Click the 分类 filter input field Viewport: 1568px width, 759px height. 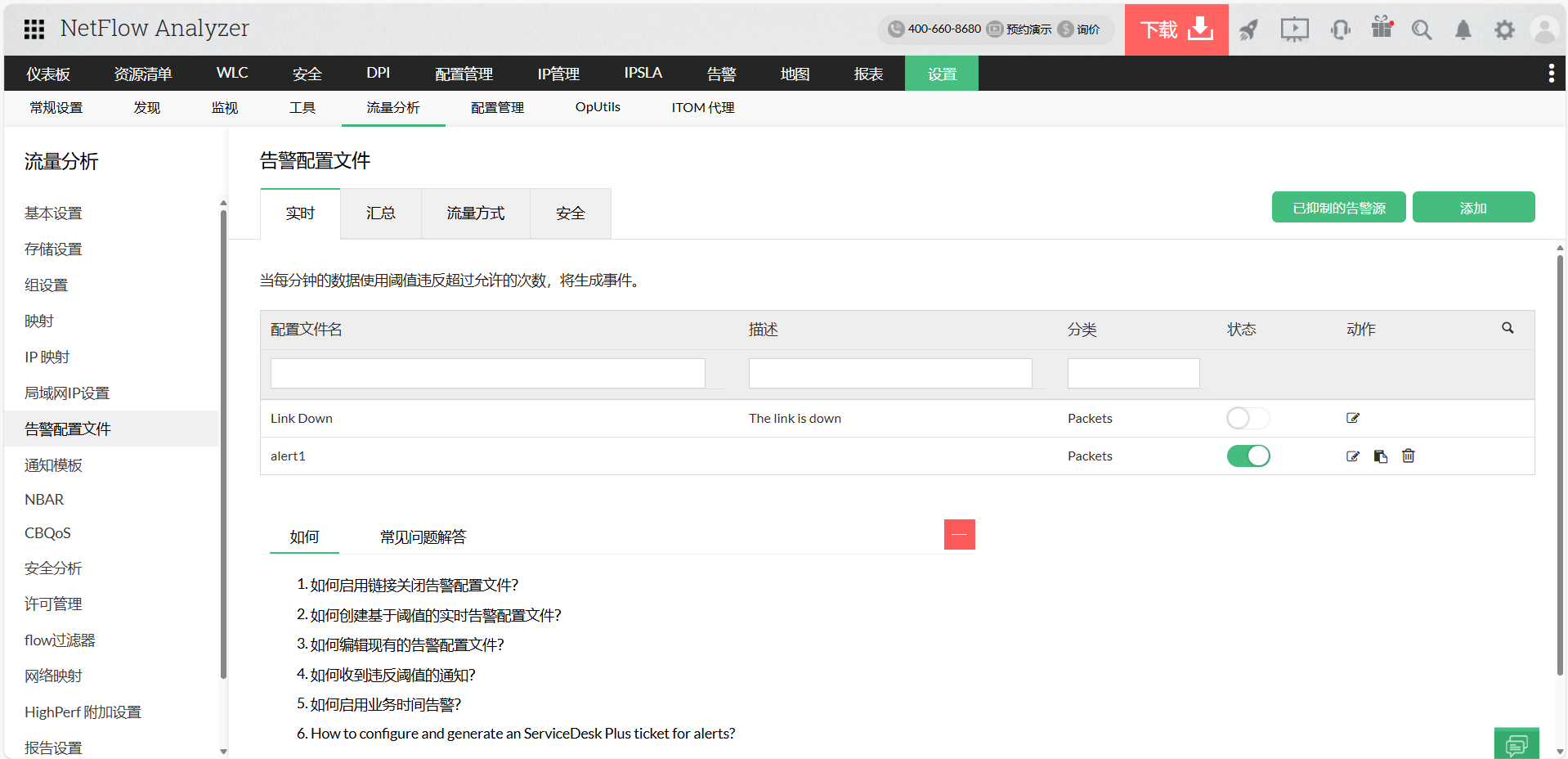[x=1134, y=373]
